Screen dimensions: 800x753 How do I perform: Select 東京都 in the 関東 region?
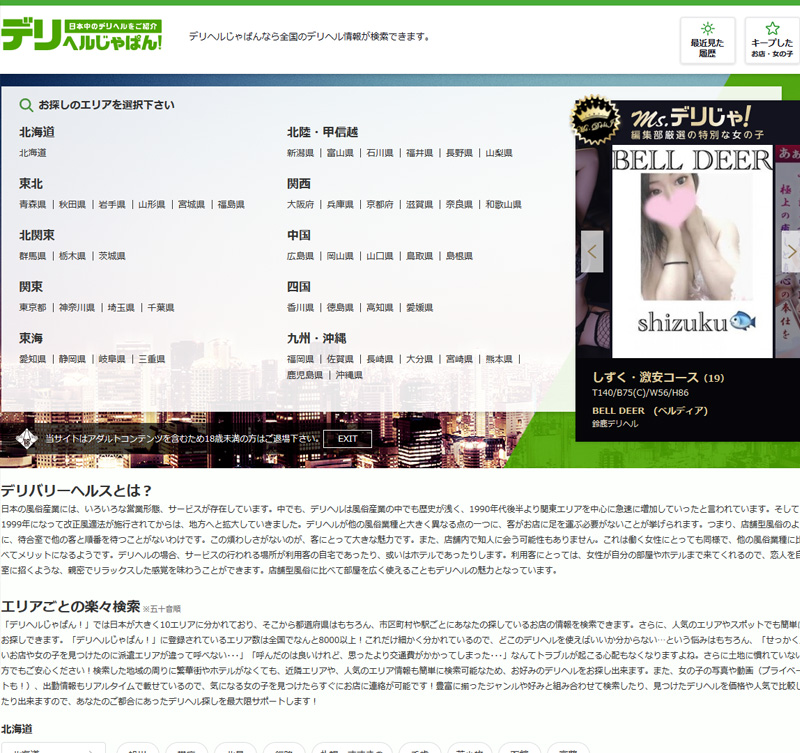(x=33, y=308)
